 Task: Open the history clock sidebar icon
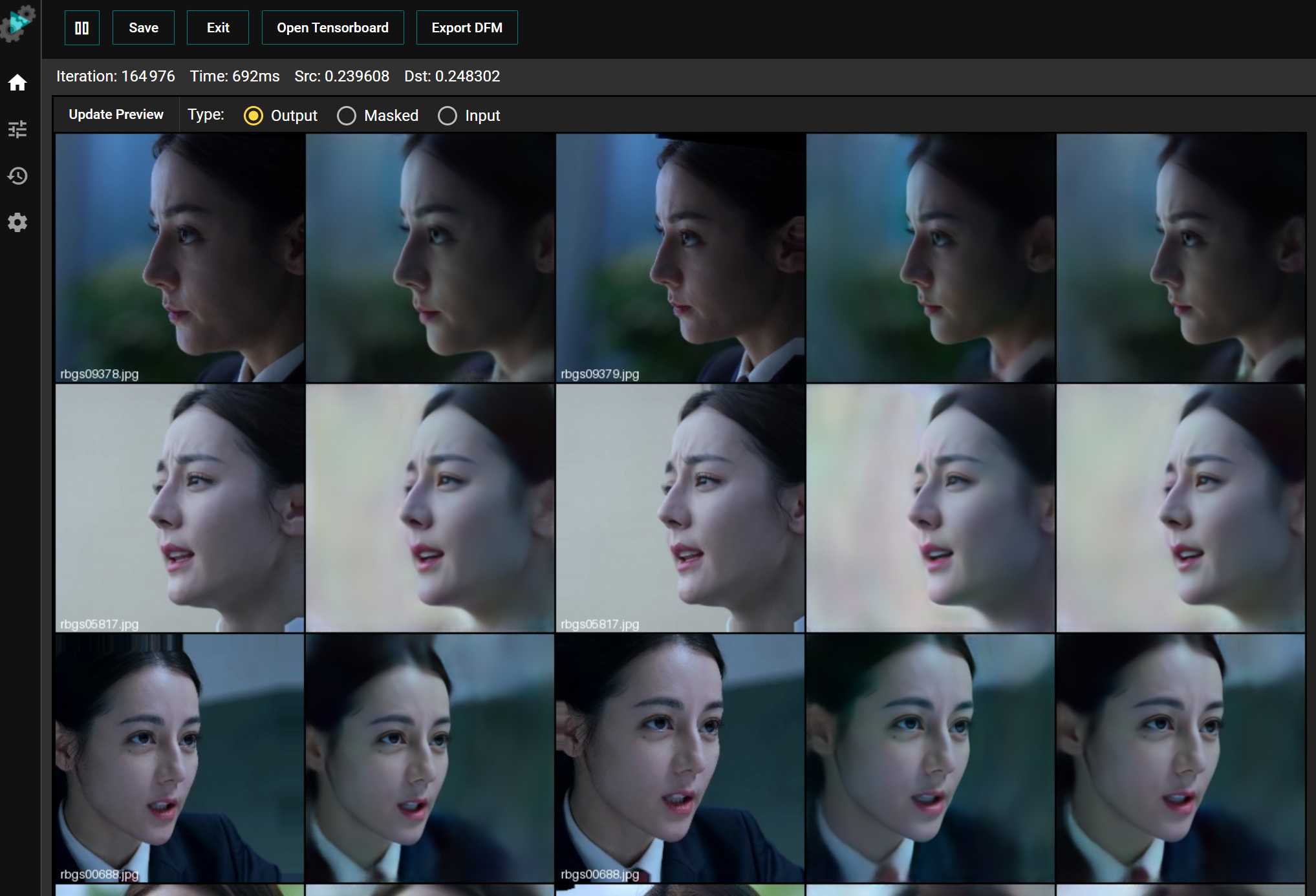(x=17, y=176)
